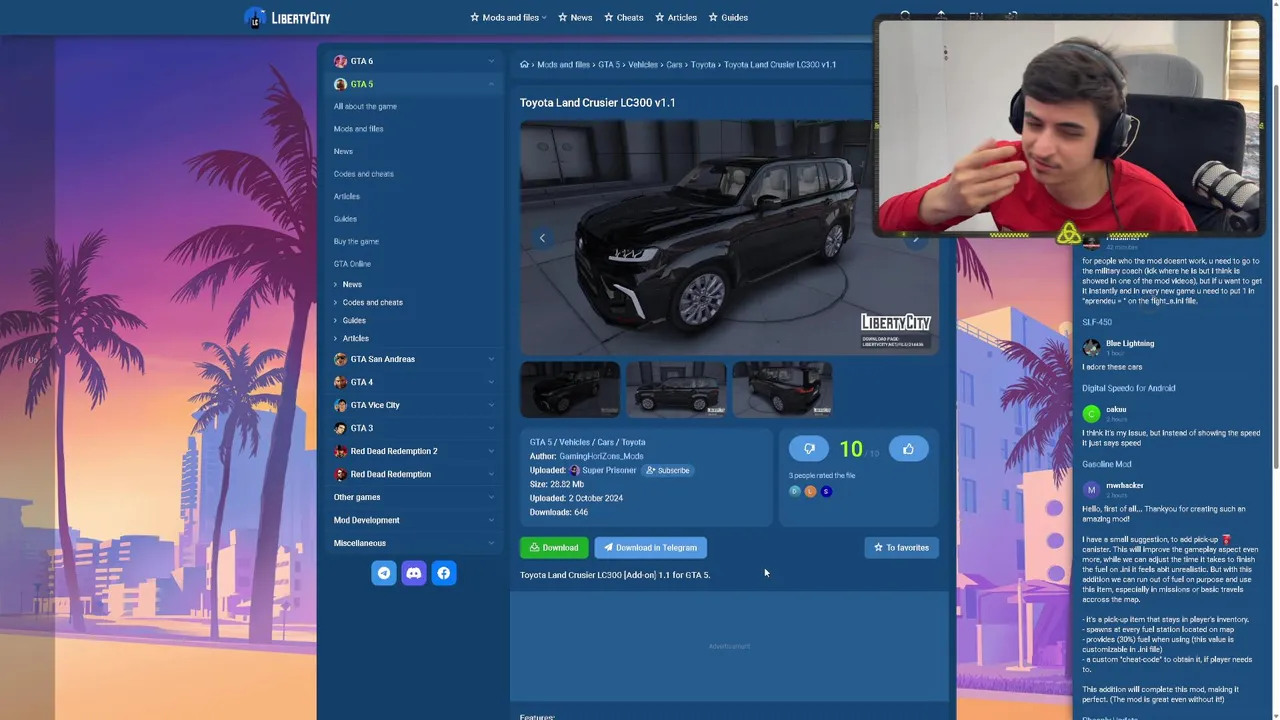Open News in top navigation
Screen dimensions: 1280x720
click(575, 17)
